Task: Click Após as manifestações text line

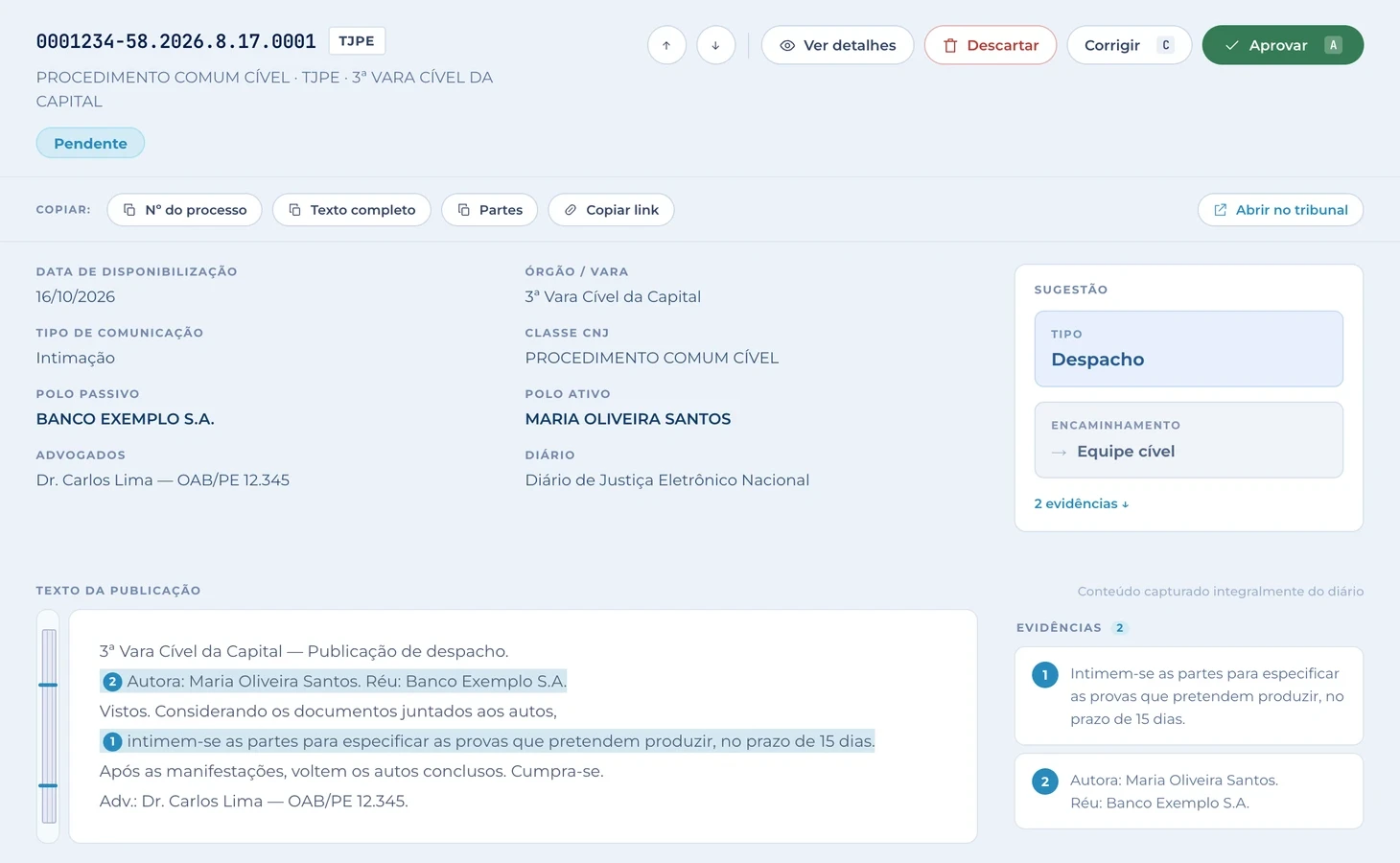Action: click(x=352, y=771)
